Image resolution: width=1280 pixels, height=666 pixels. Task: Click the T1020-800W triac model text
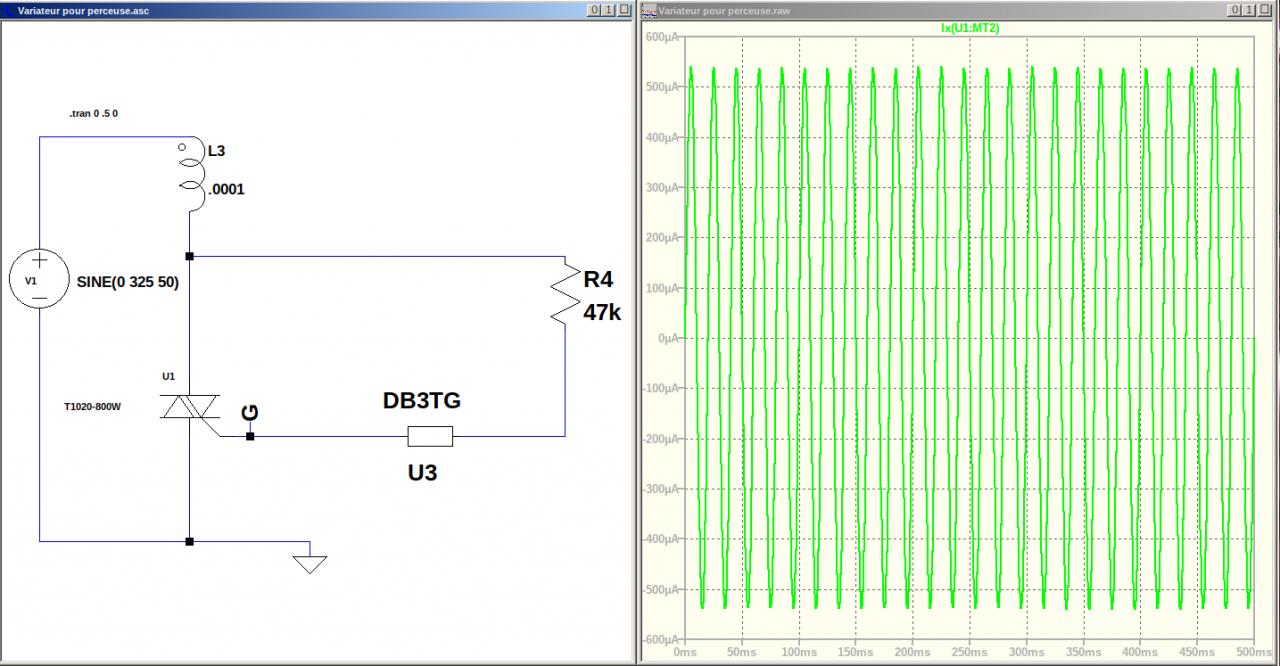(x=93, y=408)
